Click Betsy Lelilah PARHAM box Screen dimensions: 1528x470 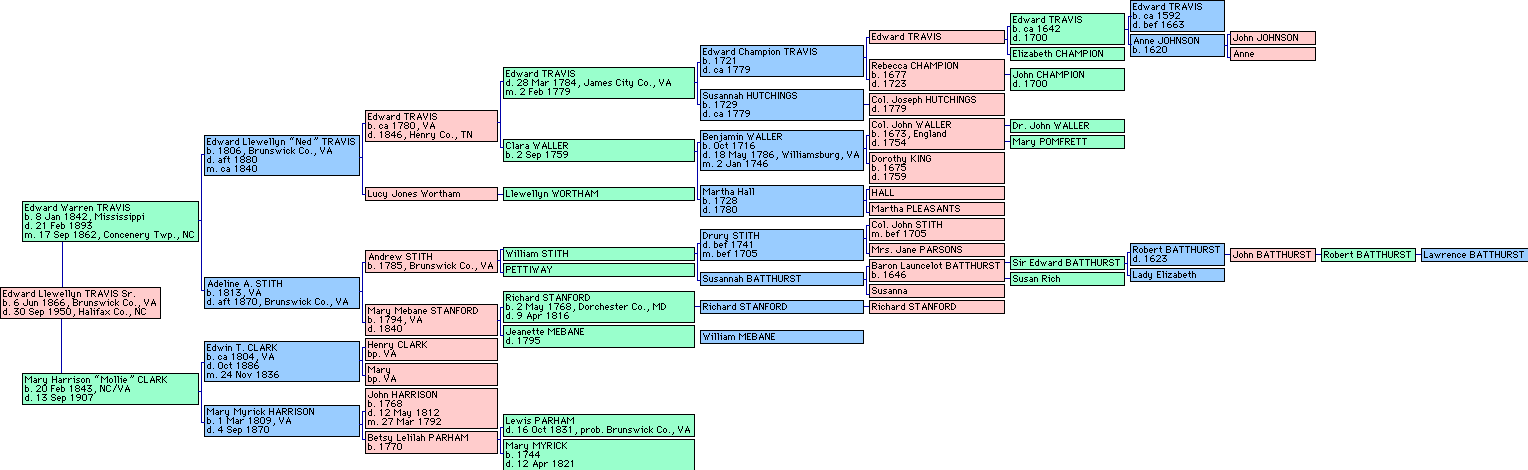tap(430, 442)
